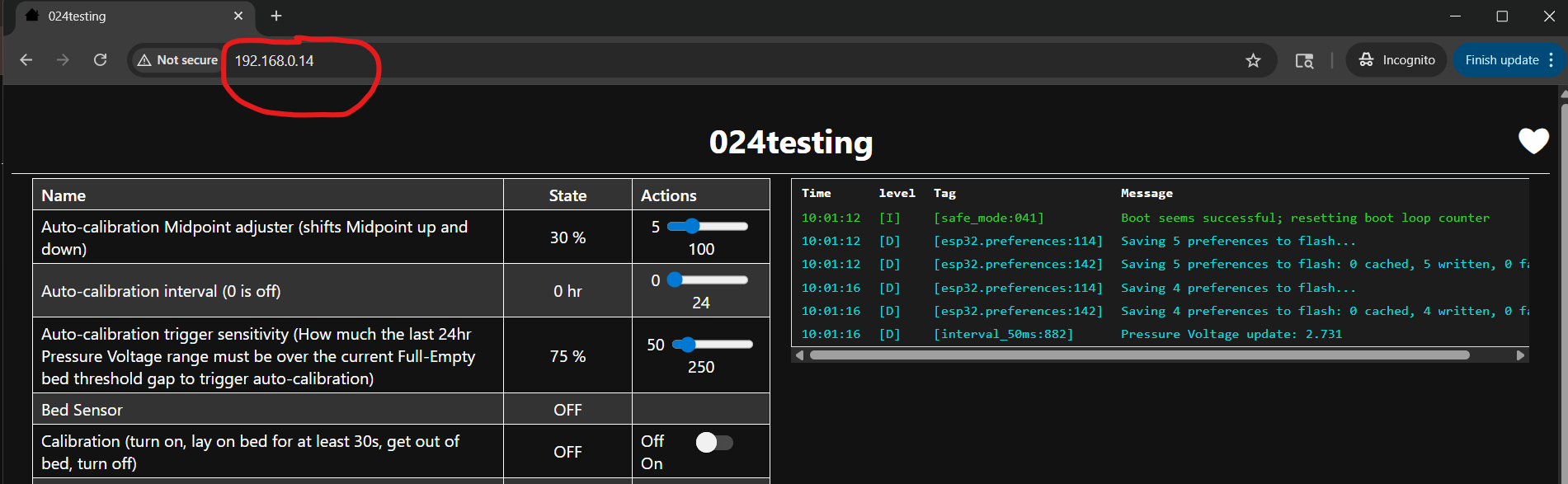Click the log scrollbar left arrow
The image size is (1568, 484).
click(799, 355)
